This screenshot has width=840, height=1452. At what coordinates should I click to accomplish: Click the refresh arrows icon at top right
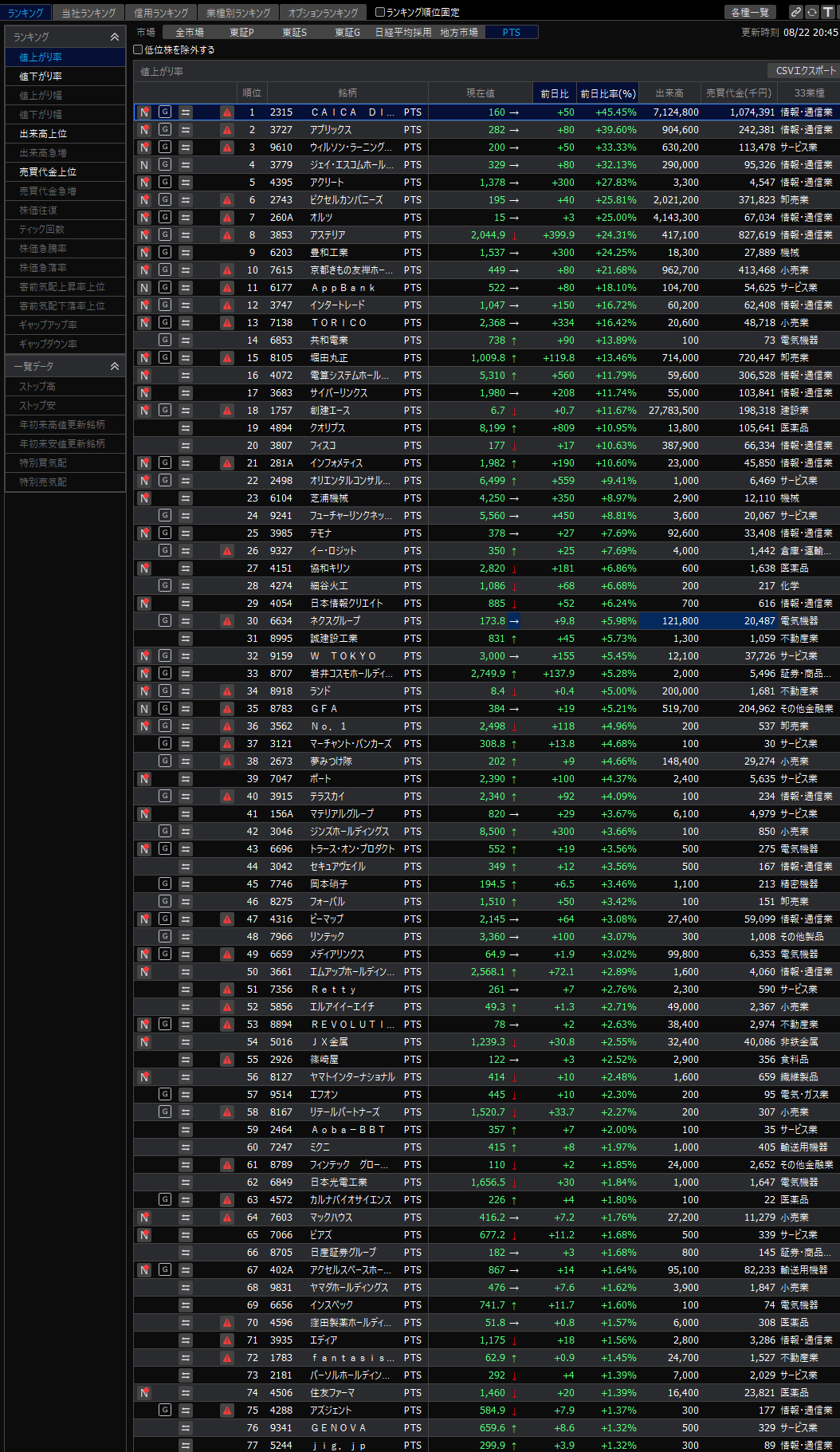click(x=811, y=12)
